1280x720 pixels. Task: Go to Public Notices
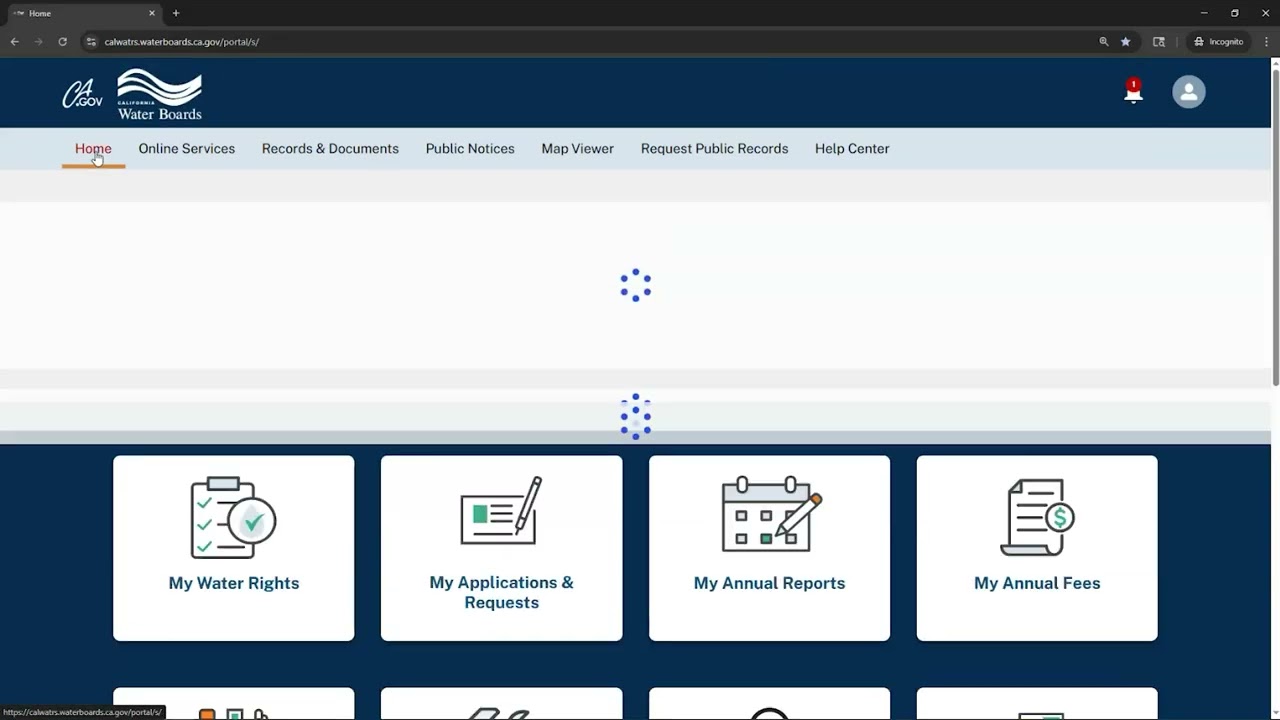coord(470,148)
